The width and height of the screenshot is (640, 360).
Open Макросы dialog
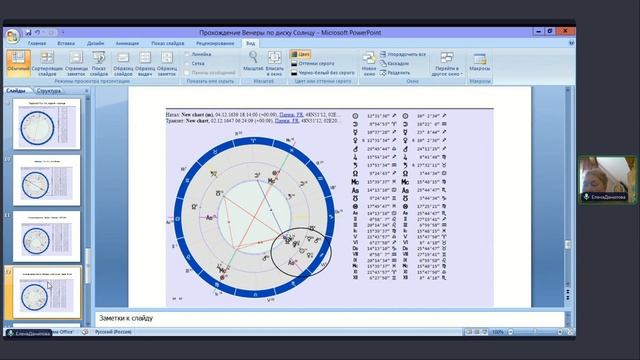pyautogui.click(x=480, y=62)
